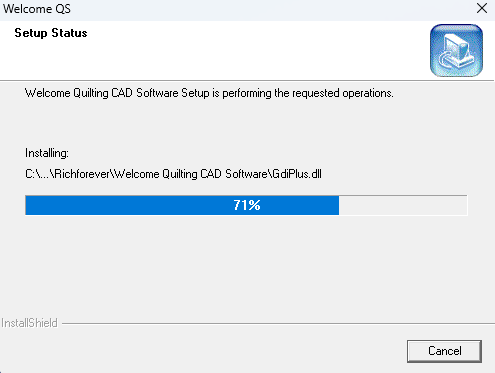
Task: Click the Installing: label
Action: [47, 153]
